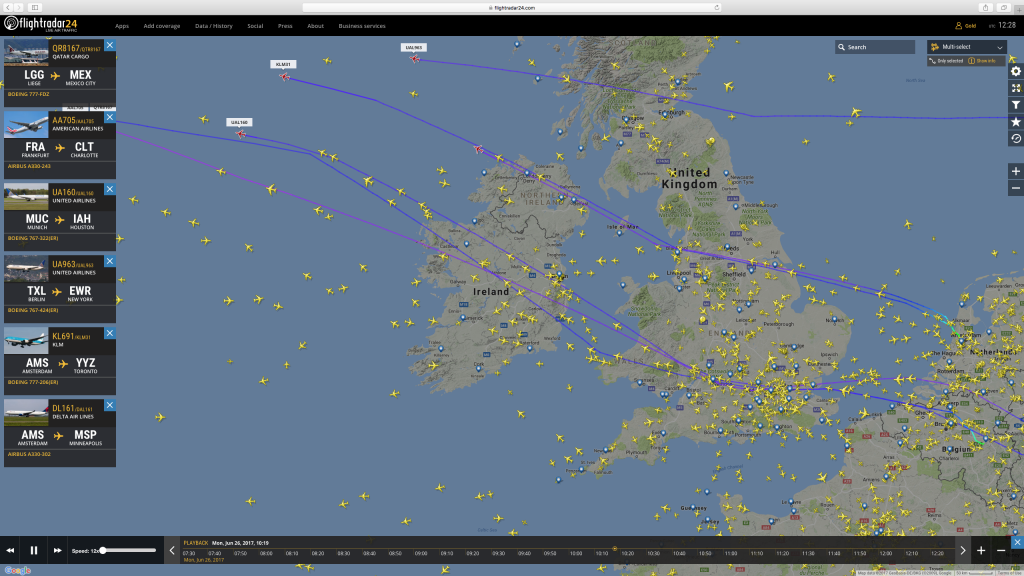The height and width of the screenshot is (576, 1024).
Task: Open the Add coverage menu
Action: (161, 26)
